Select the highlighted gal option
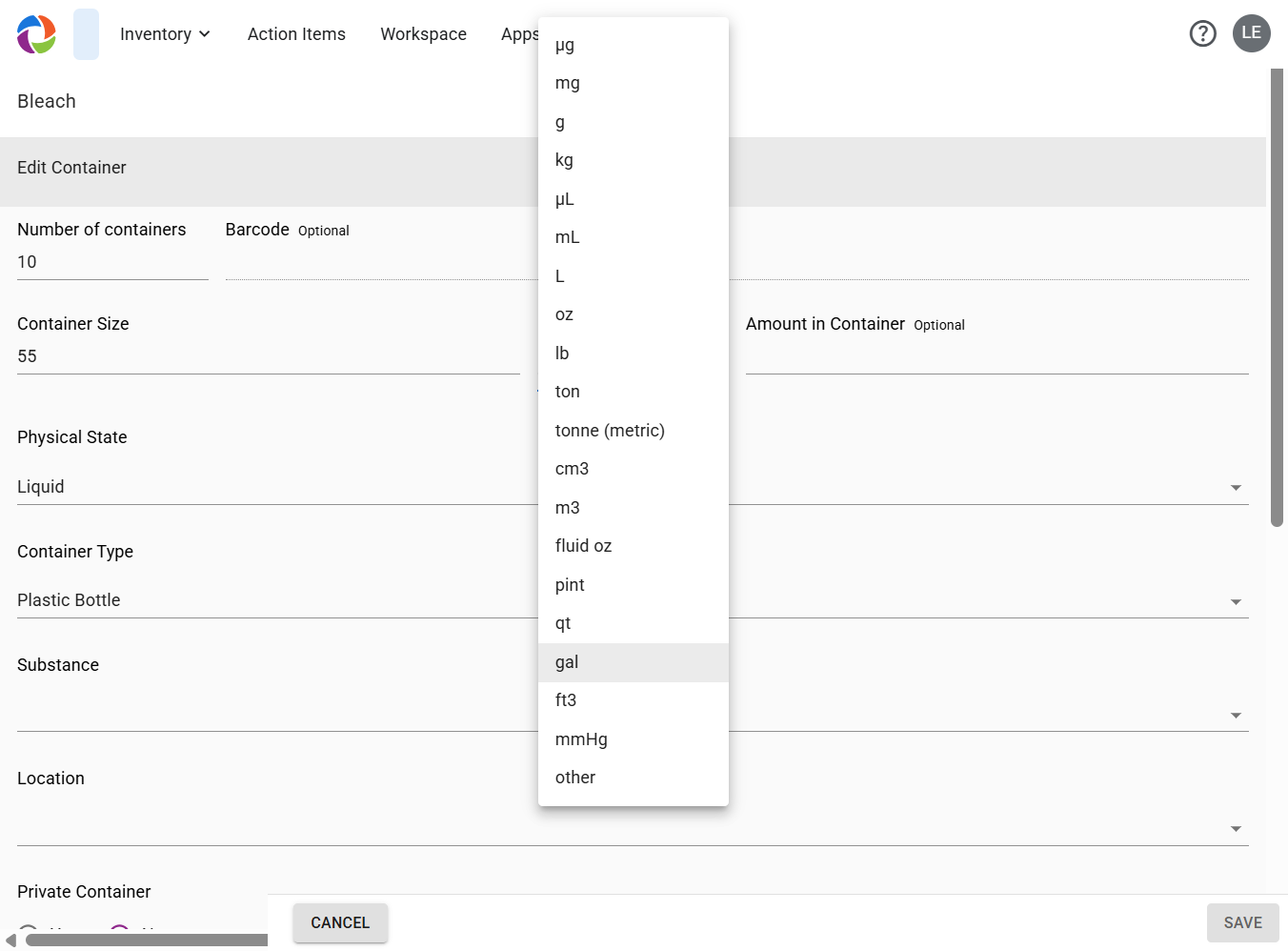Screen dimensions: 1288x951 [634, 662]
